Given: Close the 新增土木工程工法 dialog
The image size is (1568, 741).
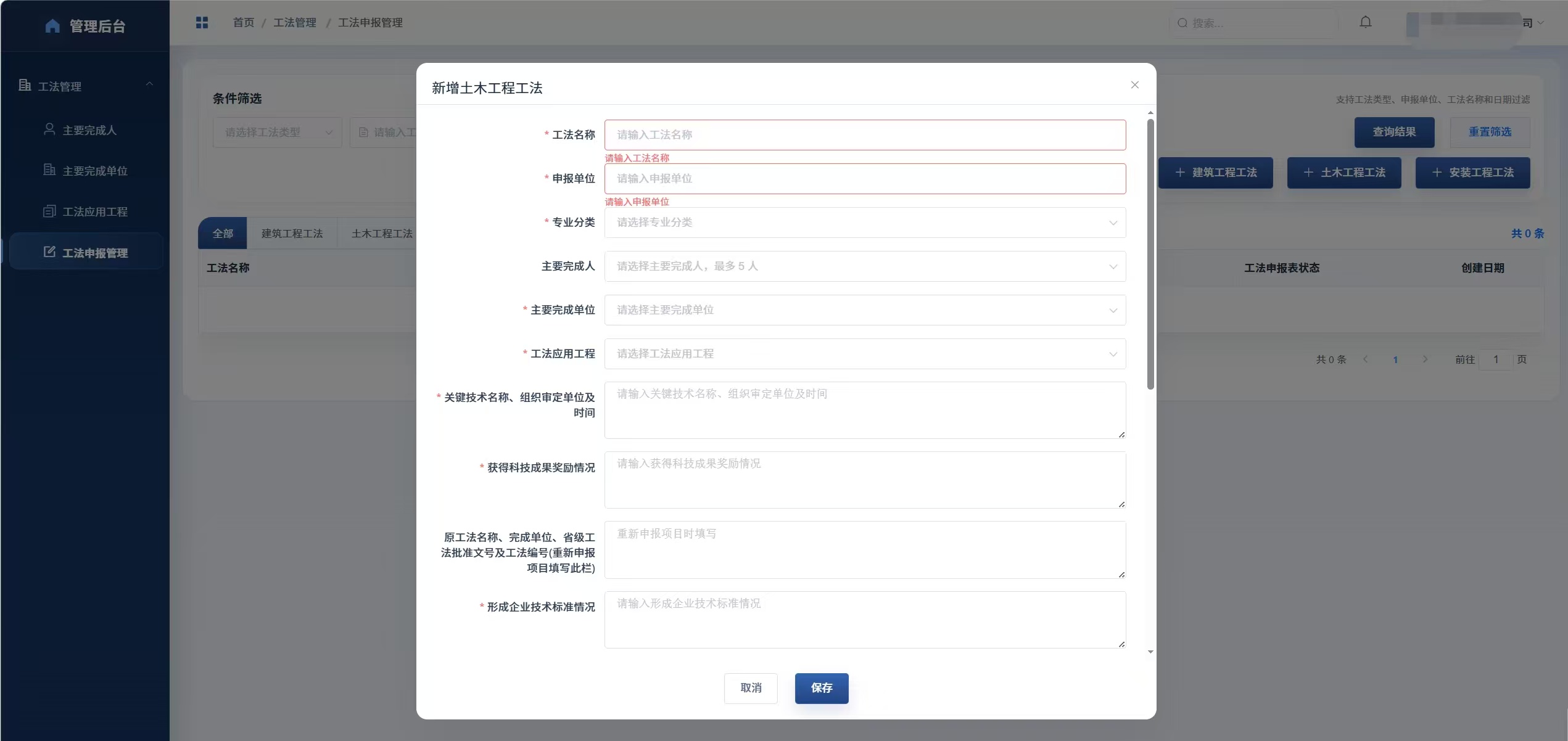Looking at the screenshot, I should [x=1134, y=85].
